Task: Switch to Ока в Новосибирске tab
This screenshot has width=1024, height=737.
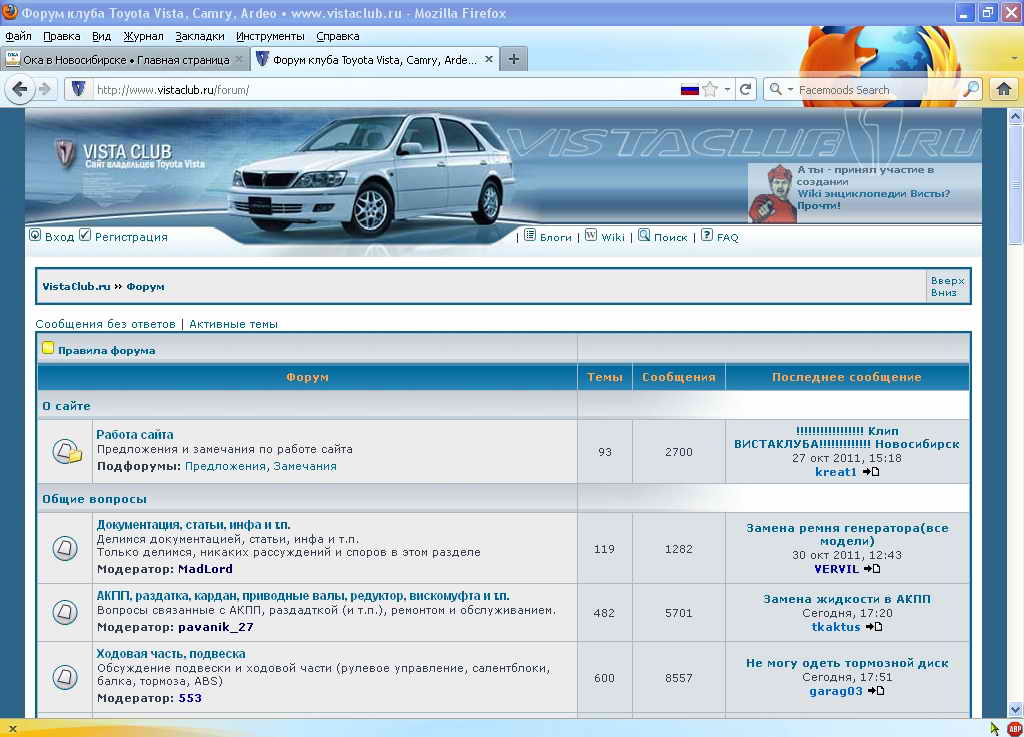Action: [120, 59]
